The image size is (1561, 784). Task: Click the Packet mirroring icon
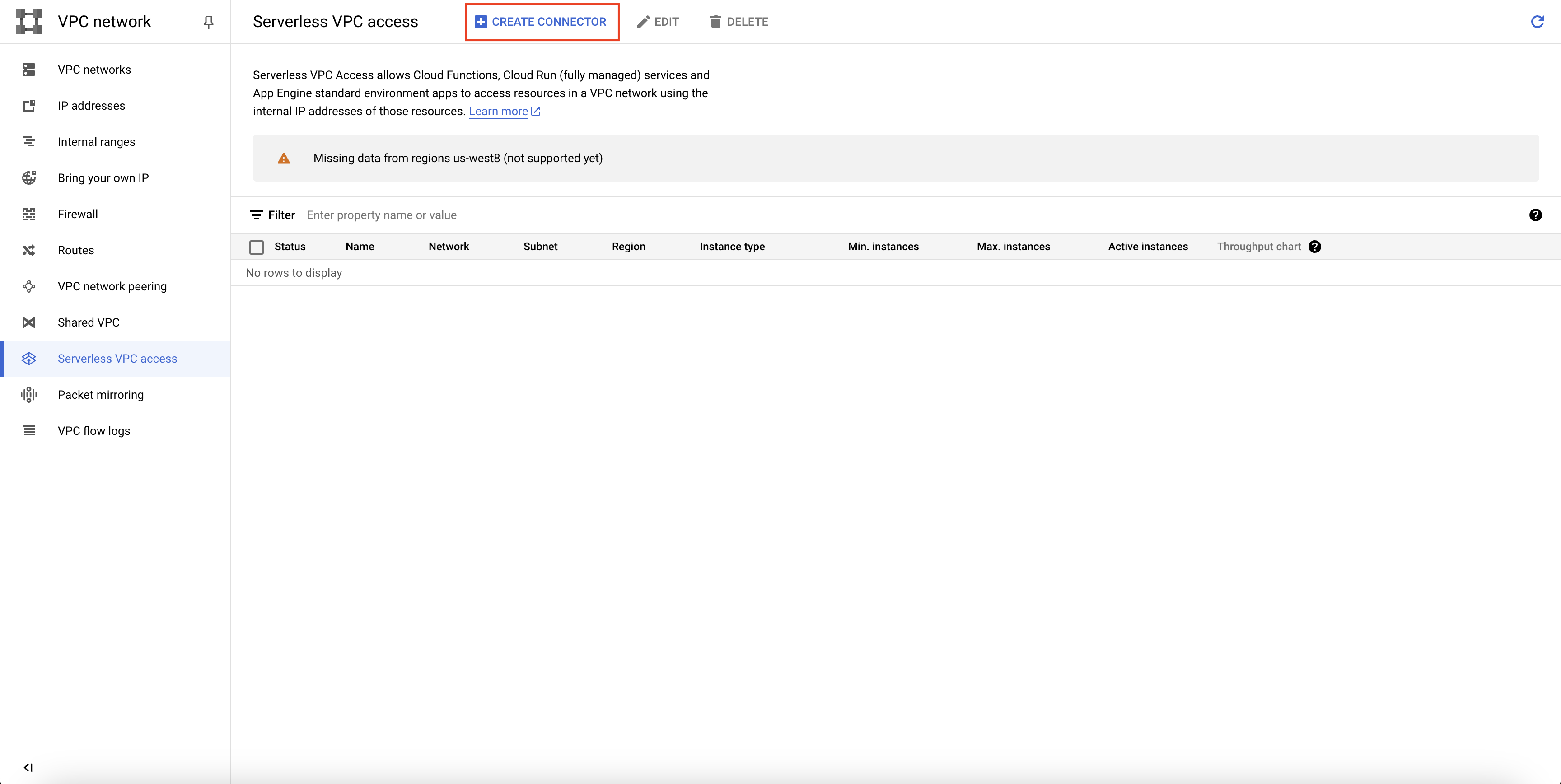coord(28,394)
